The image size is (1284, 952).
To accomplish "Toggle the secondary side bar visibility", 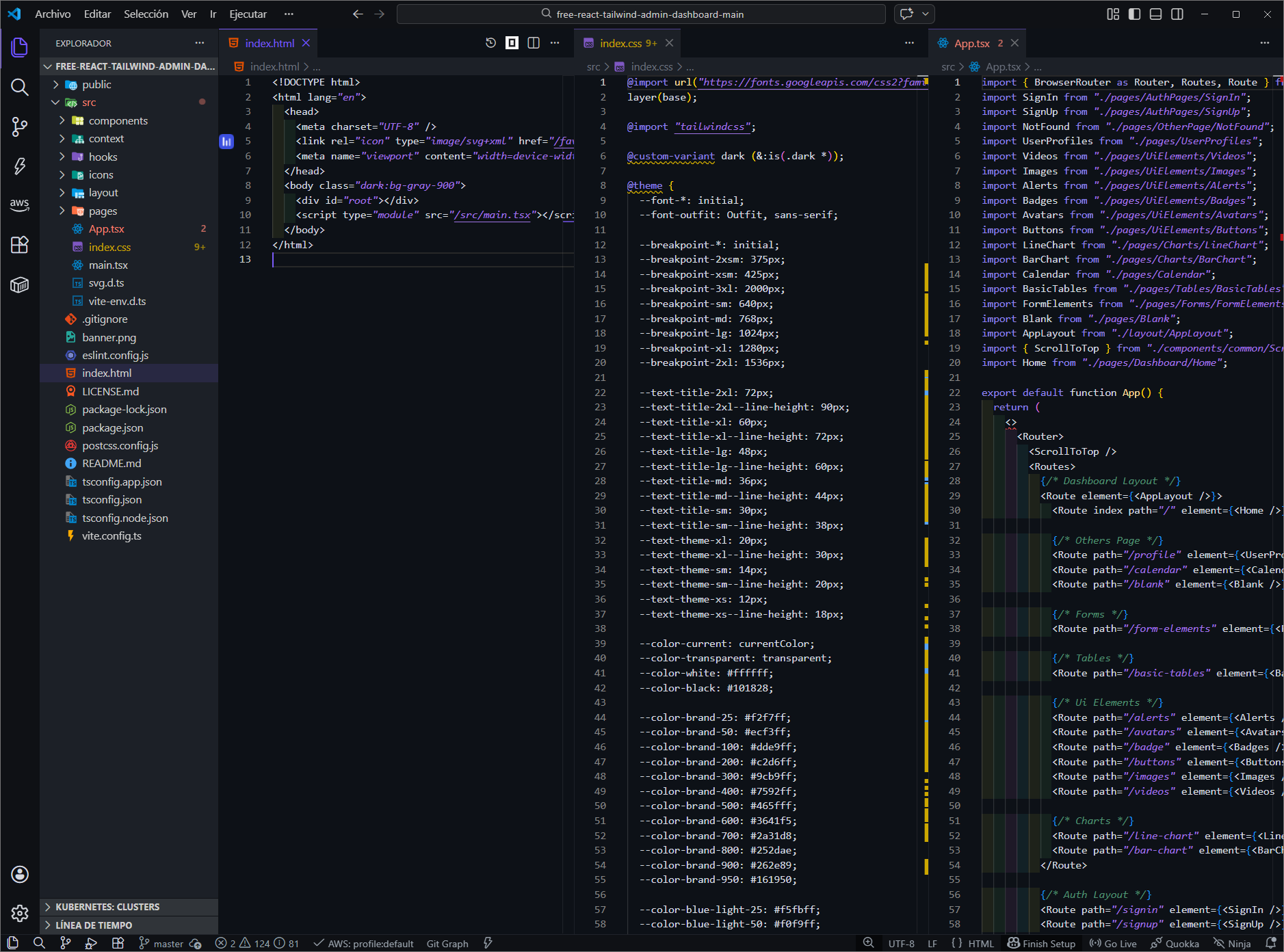I will pyautogui.click(x=1177, y=14).
